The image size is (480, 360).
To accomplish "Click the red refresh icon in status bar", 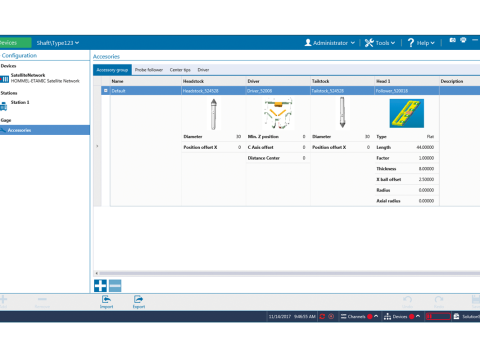I will [322, 316].
